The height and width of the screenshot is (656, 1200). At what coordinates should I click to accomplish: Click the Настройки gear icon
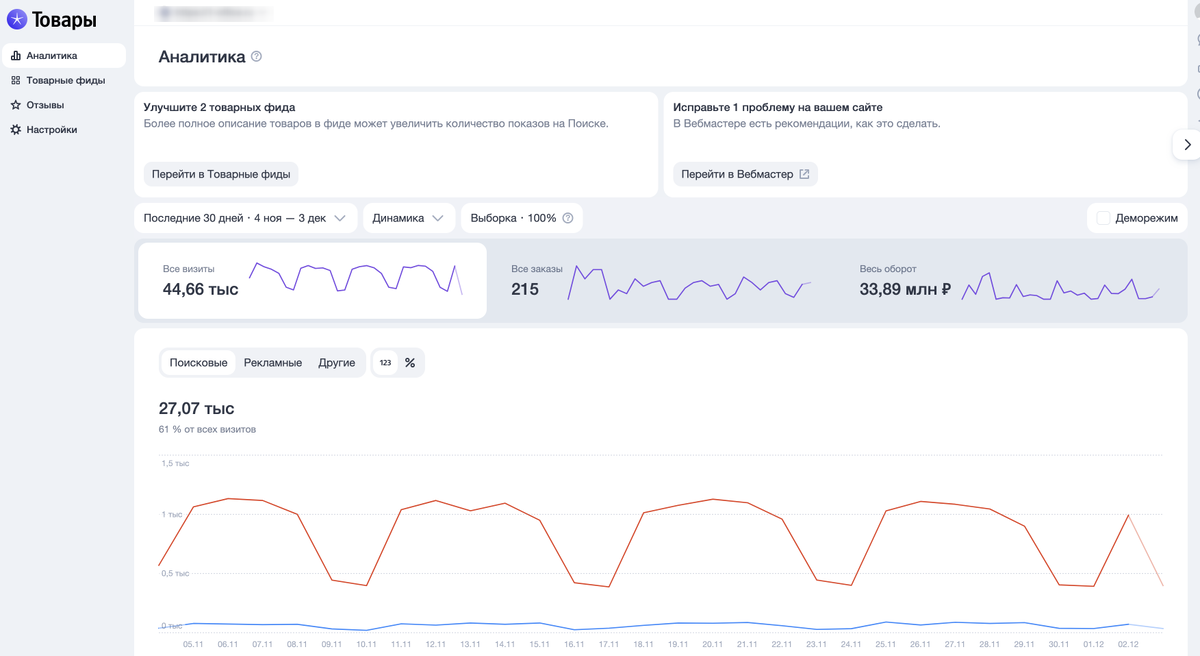click(x=16, y=130)
